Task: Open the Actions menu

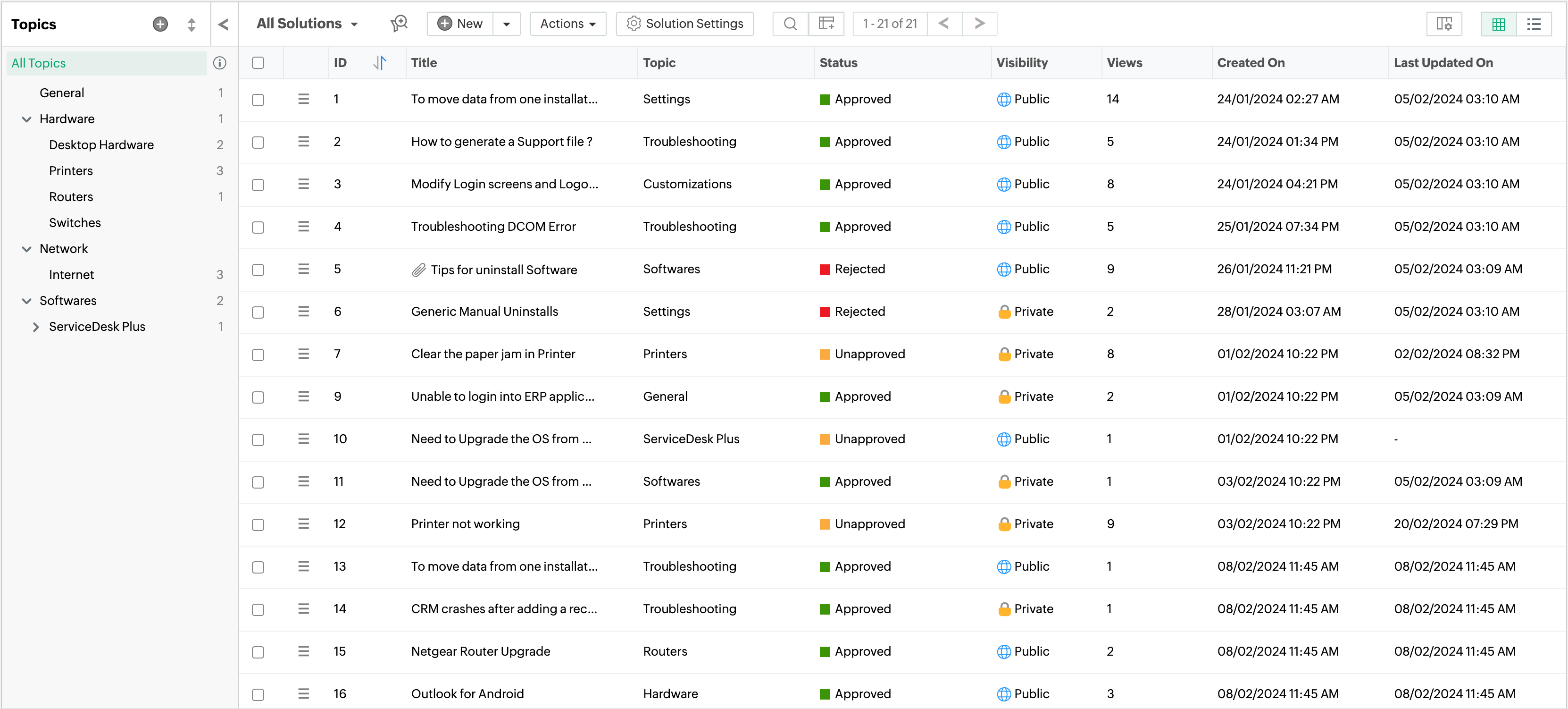Action: point(567,24)
